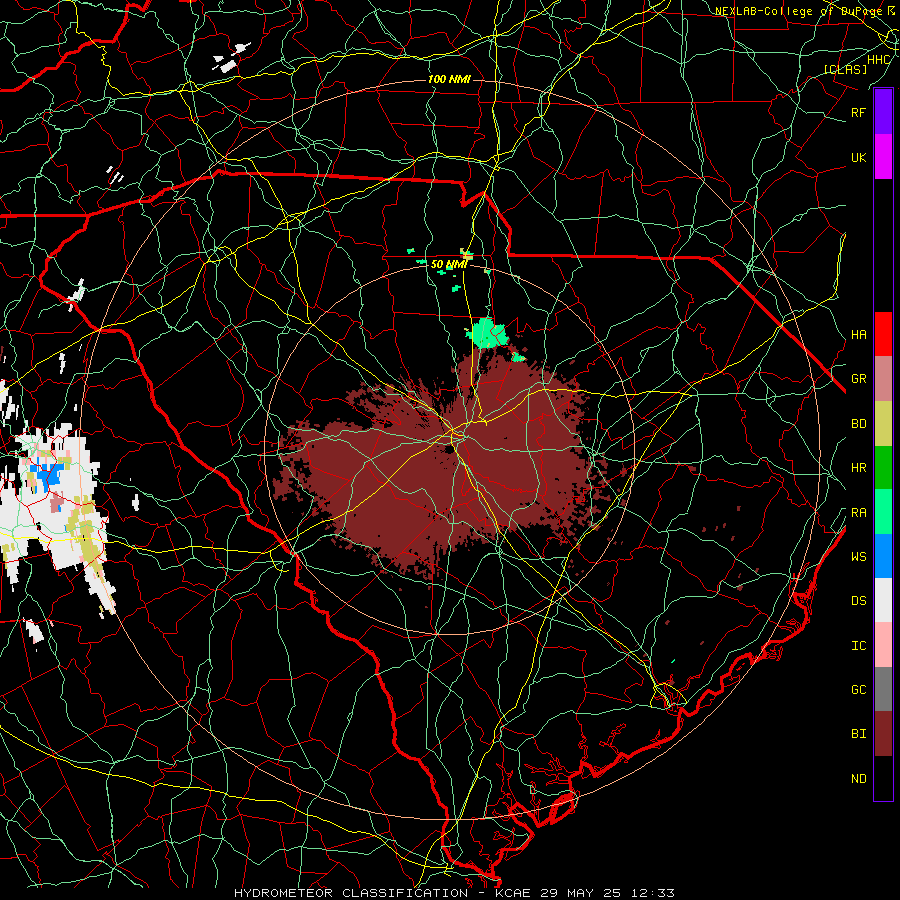Click the large green rain echo north of radar
Viewport: 900px width, 900px height.
[487, 333]
